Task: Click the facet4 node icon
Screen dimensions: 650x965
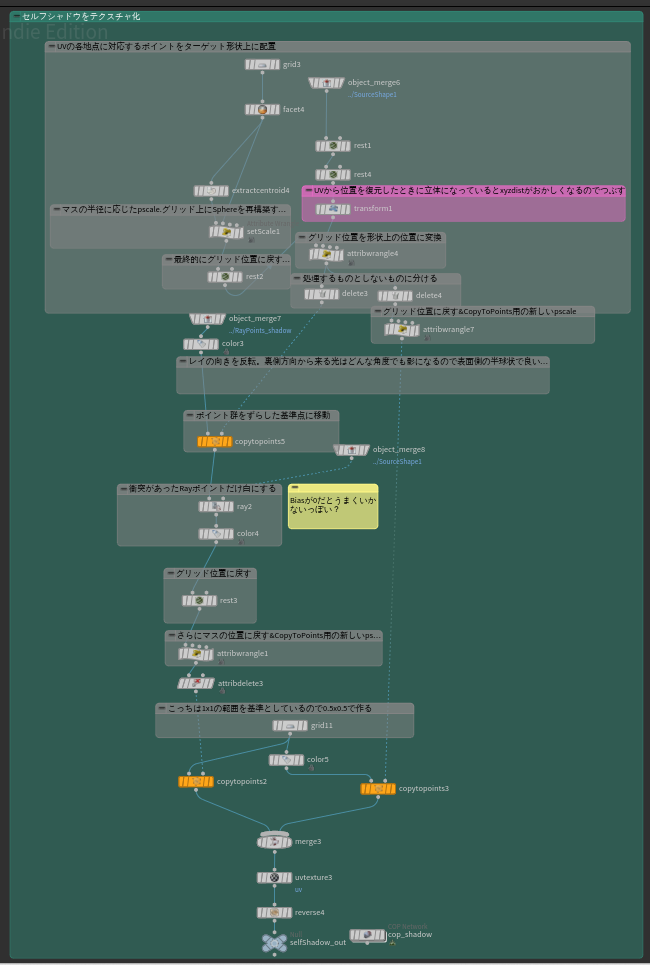Action: 262,110
